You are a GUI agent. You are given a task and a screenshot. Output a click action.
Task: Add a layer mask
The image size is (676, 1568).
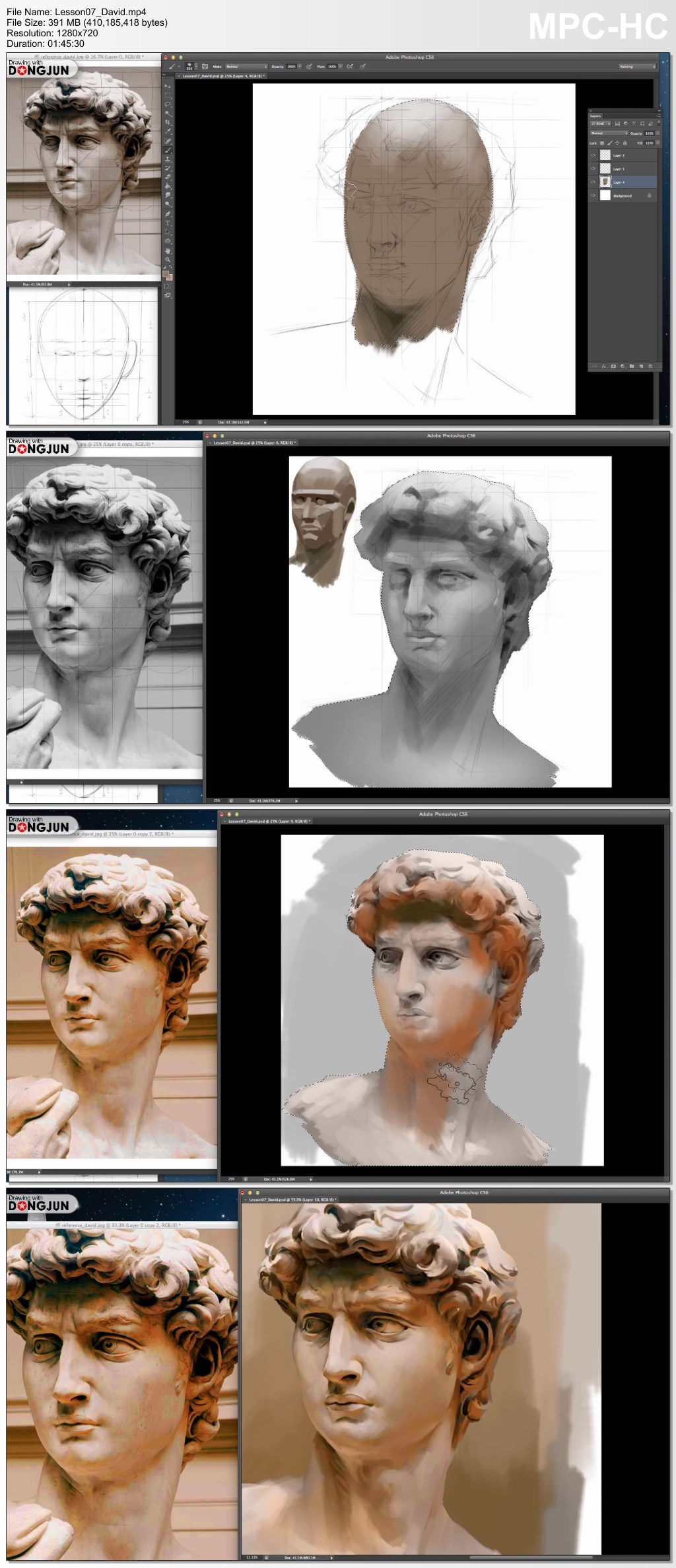pos(613,367)
